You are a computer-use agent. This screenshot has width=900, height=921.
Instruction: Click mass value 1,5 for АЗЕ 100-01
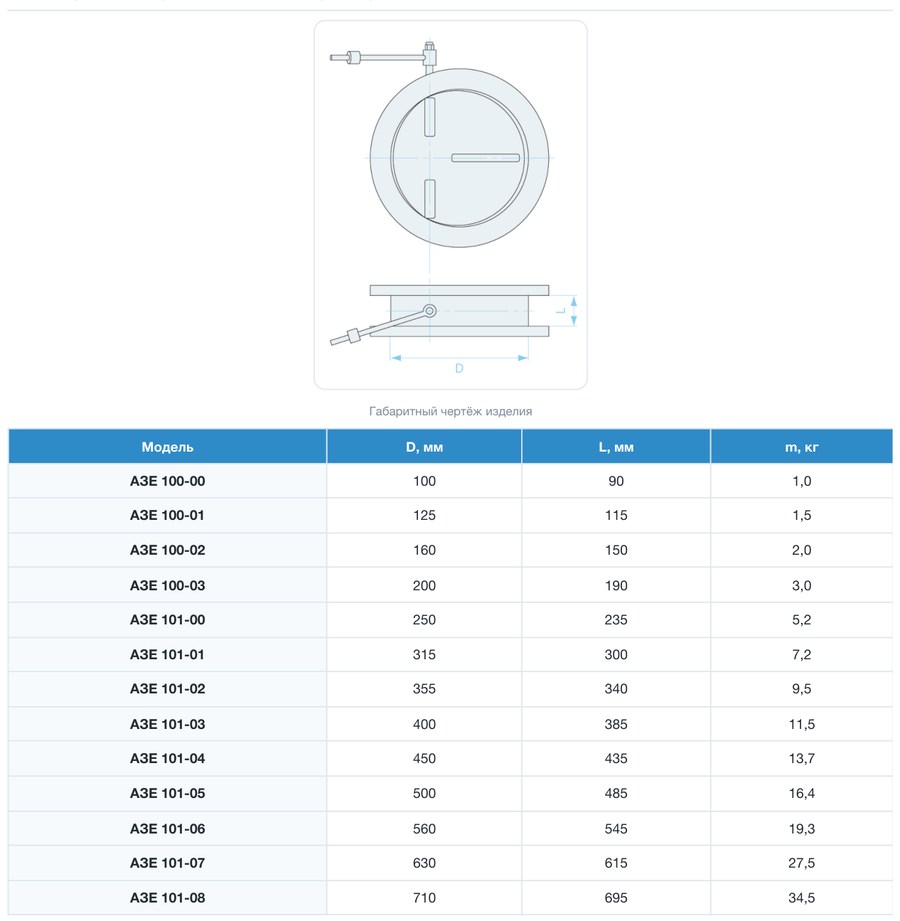801,515
